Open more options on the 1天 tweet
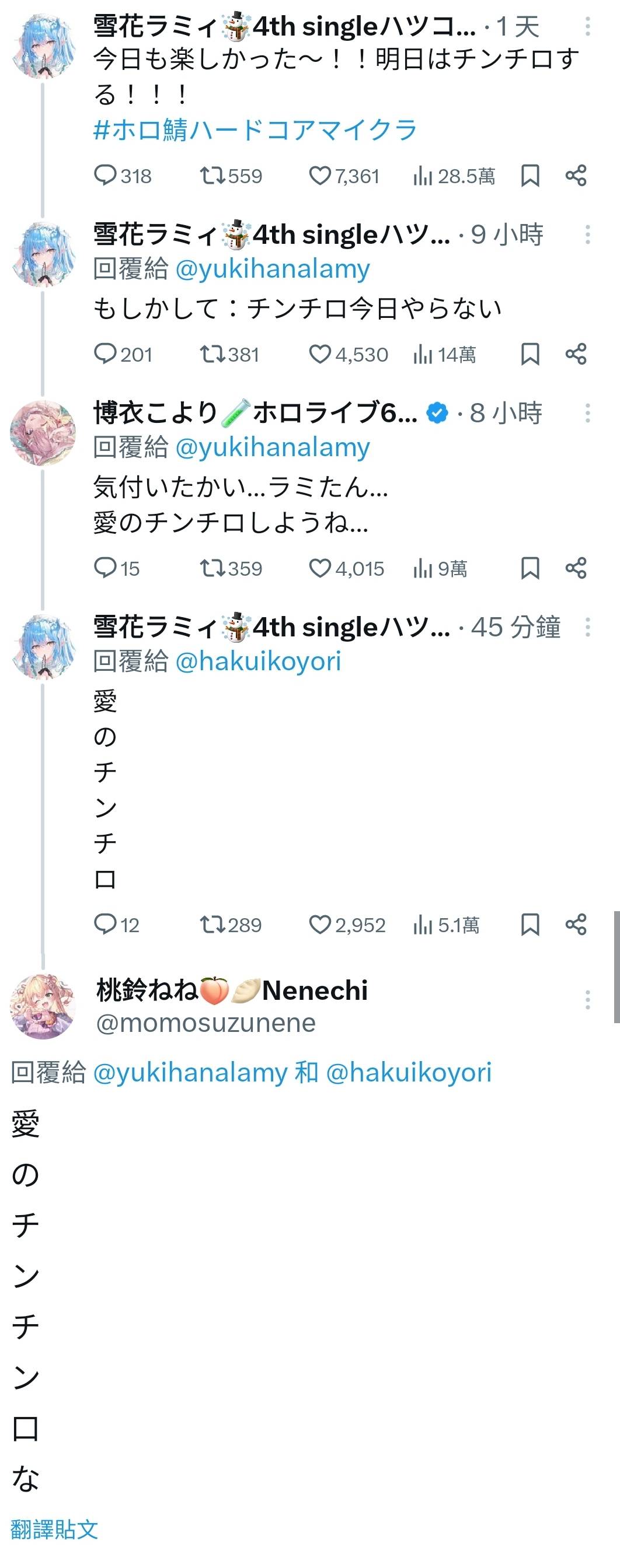 587,26
